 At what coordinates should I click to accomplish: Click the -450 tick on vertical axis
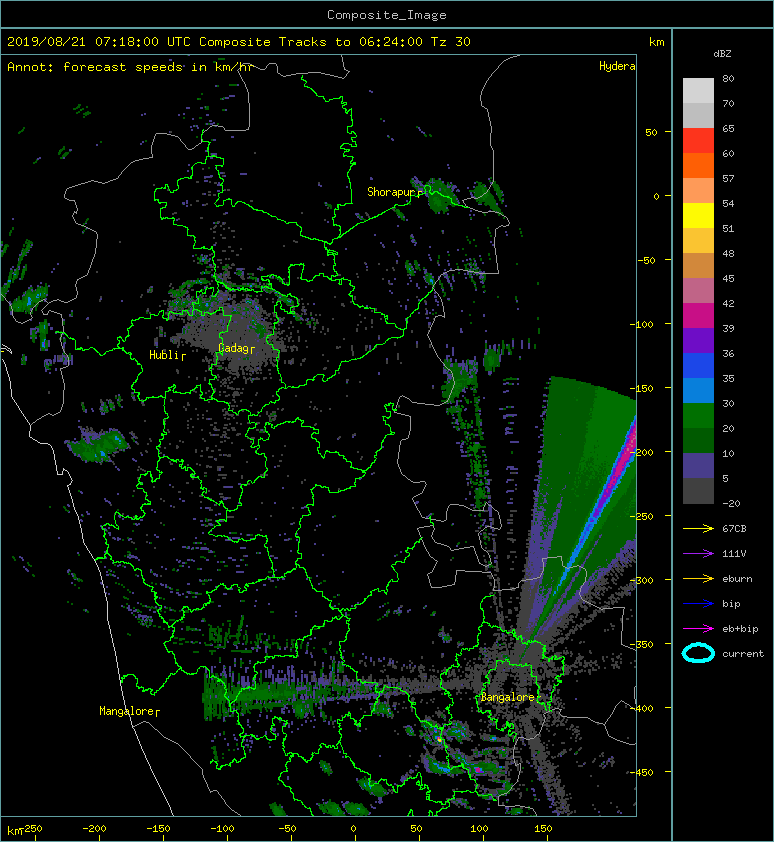point(642,772)
